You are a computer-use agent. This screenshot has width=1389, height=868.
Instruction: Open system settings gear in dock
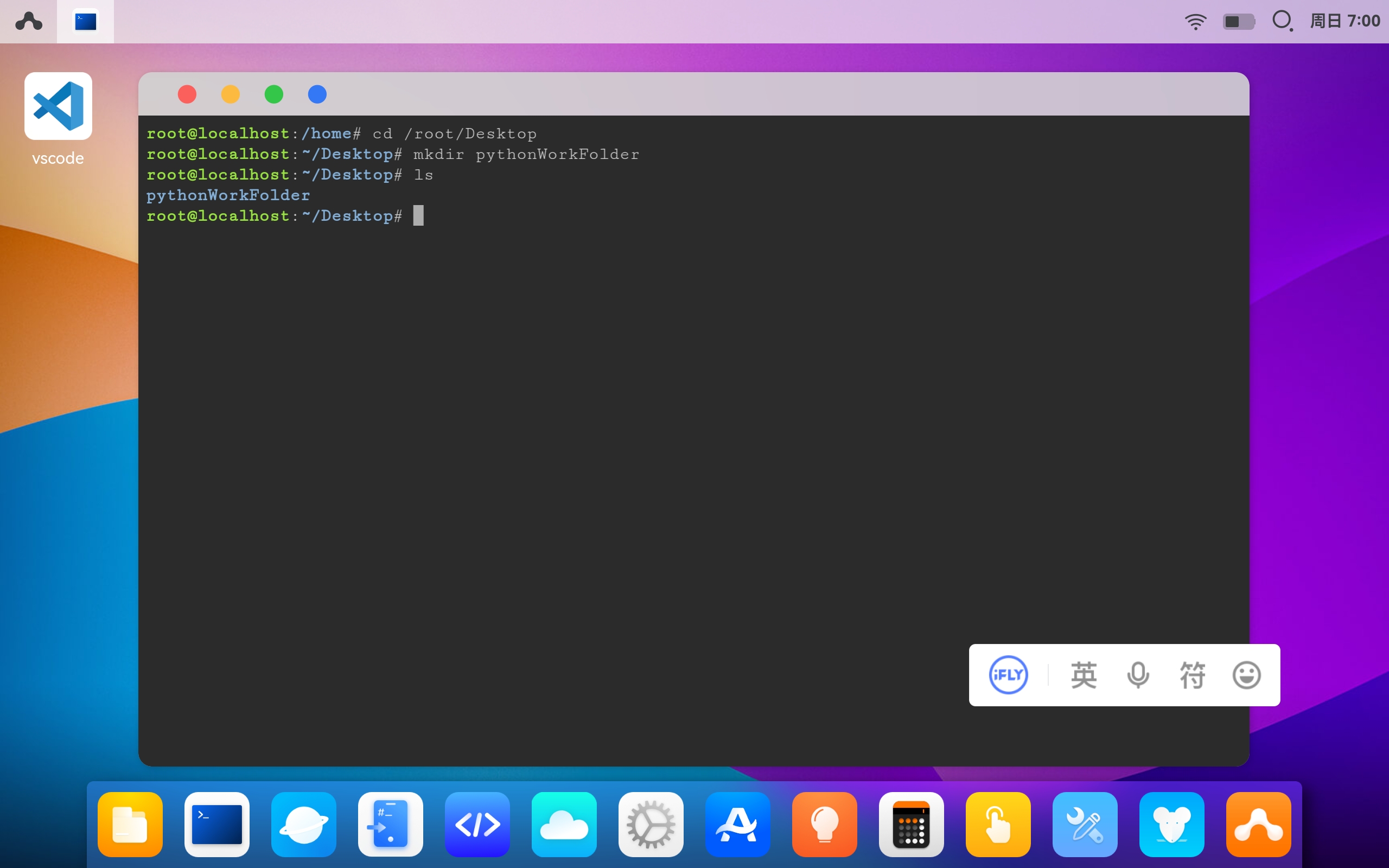[651, 825]
